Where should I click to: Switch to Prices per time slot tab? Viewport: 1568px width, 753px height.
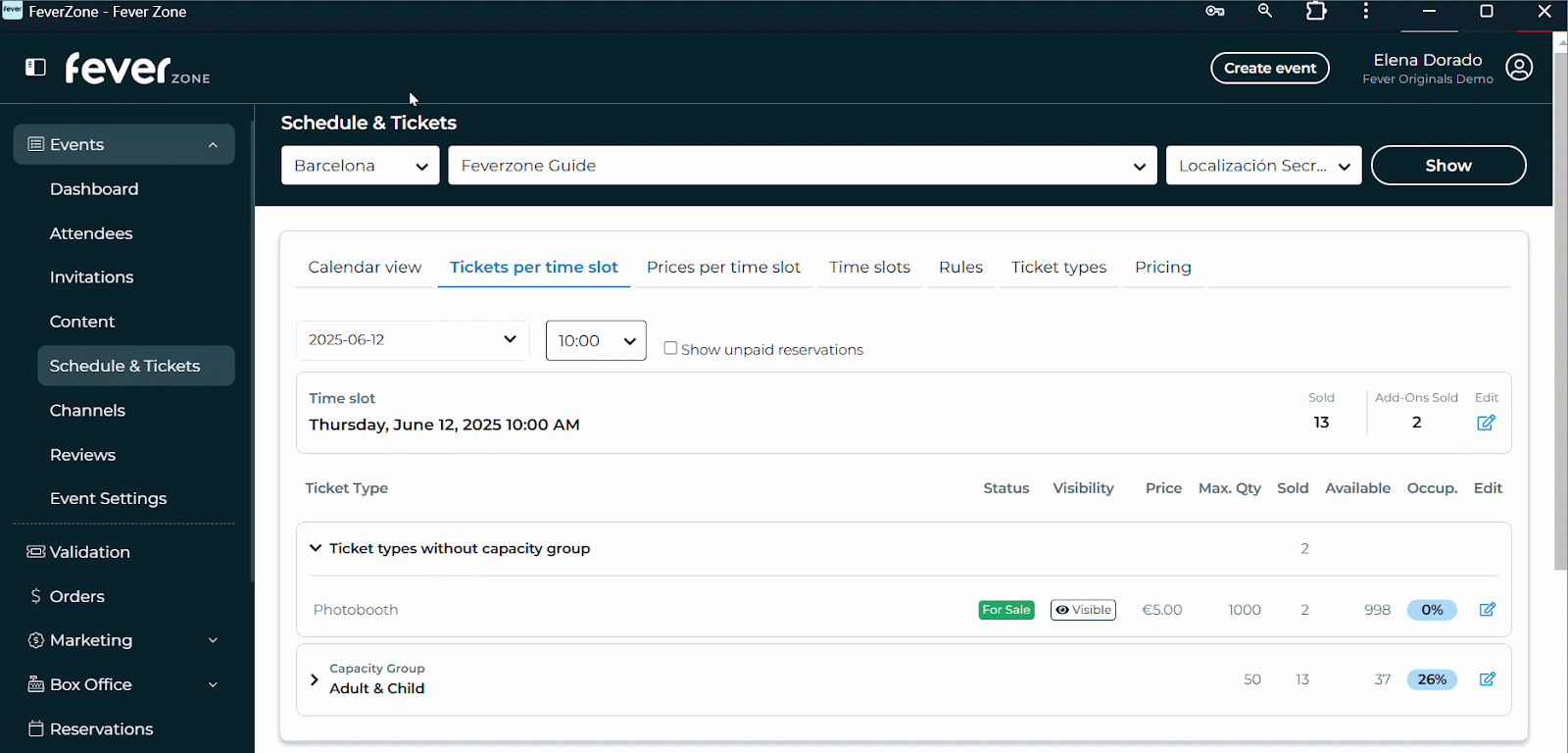pyautogui.click(x=723, y=267)
